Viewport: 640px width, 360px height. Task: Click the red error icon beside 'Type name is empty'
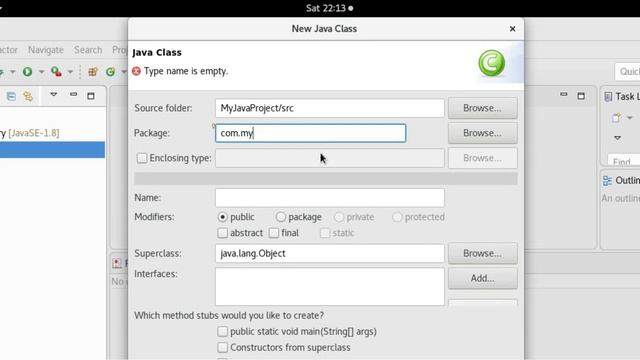136,71
